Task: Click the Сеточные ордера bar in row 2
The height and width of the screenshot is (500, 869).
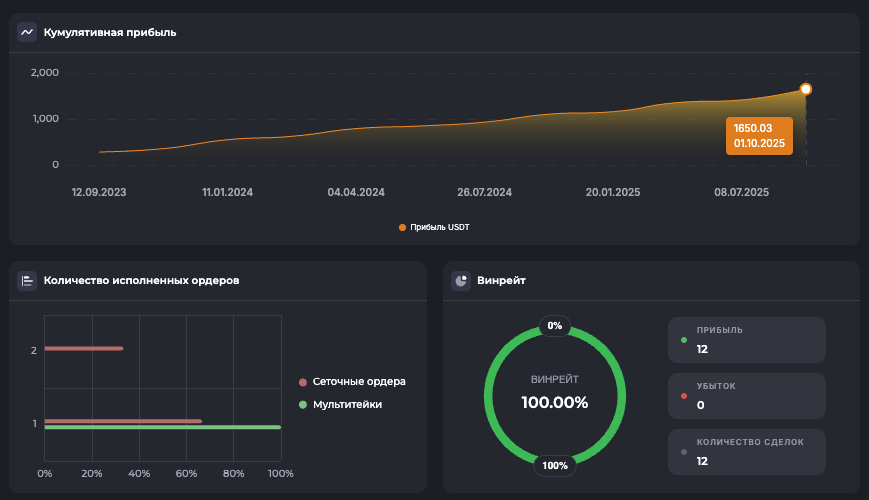Action: 84,348
